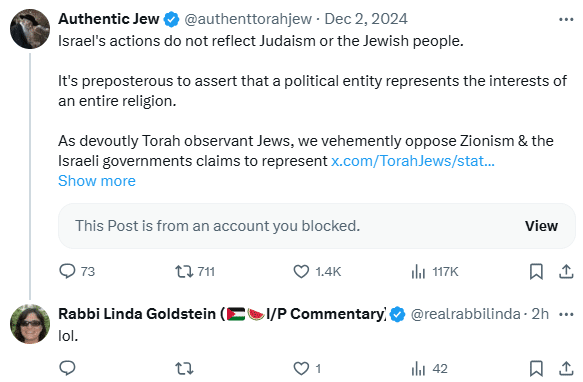This screenshot has height=382, width=583.
Task: Expand the post with Show more
Action: pos(97,181)
